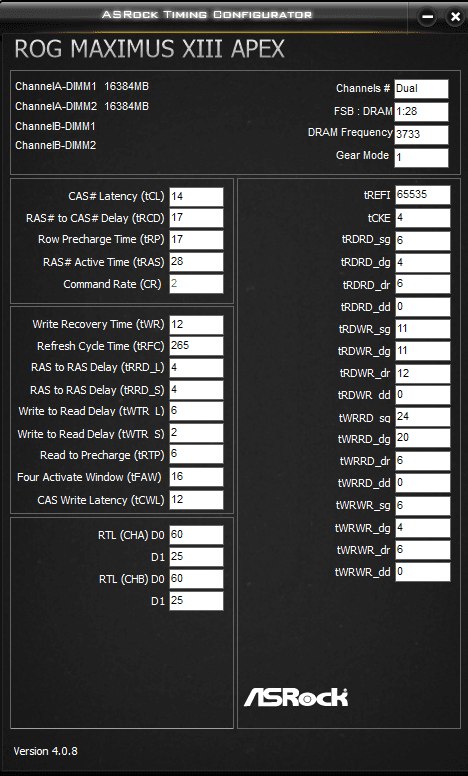The image size is (468, 776).
Task: Select the tRDWR_dd value field
Action: (x=423, y=395)
